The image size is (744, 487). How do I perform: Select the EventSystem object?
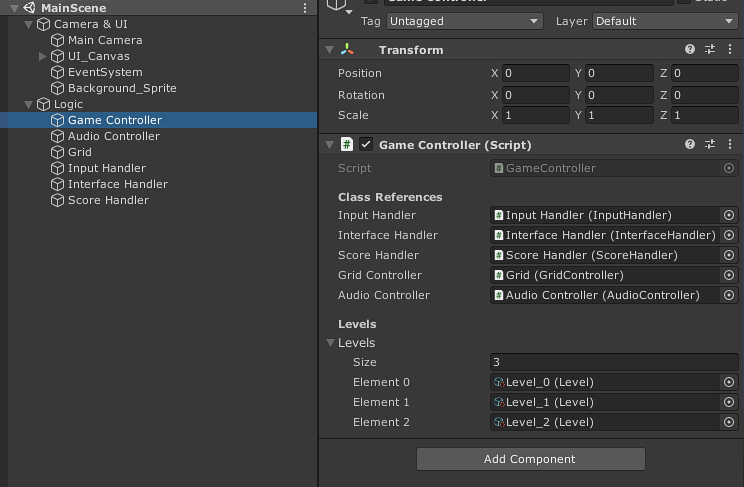pos(105,72)
